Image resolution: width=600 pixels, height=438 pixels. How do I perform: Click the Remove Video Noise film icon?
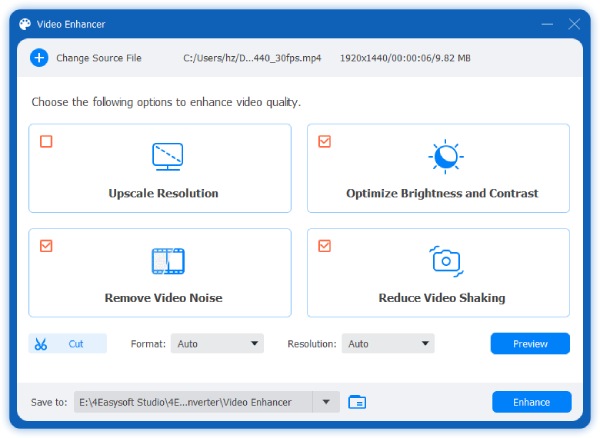tap(167, 261)
